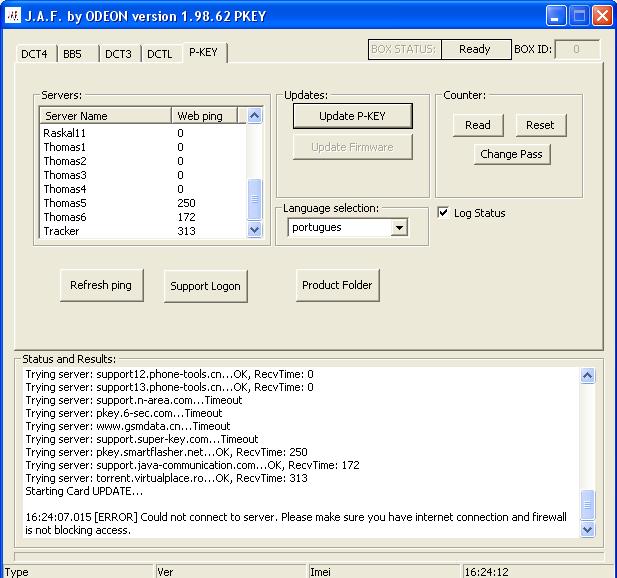
Task: Click the disabled Update Firmware button
Action: point(353,147)
